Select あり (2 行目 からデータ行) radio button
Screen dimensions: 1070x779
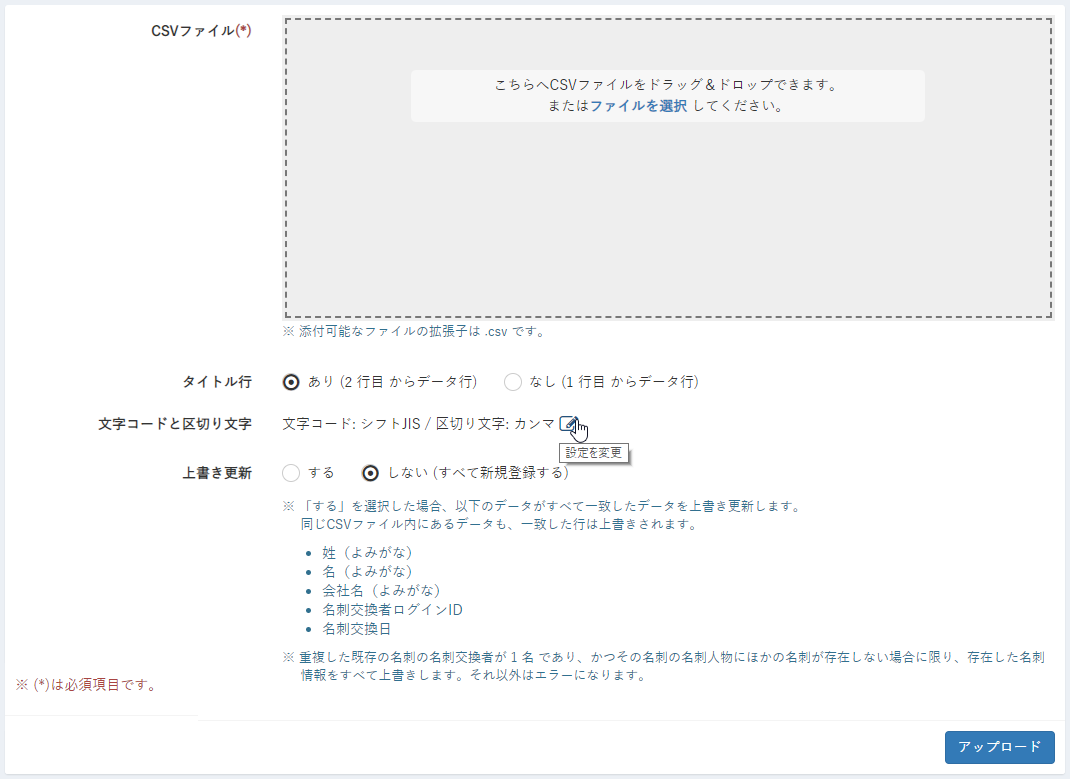[x=291, y=382]
